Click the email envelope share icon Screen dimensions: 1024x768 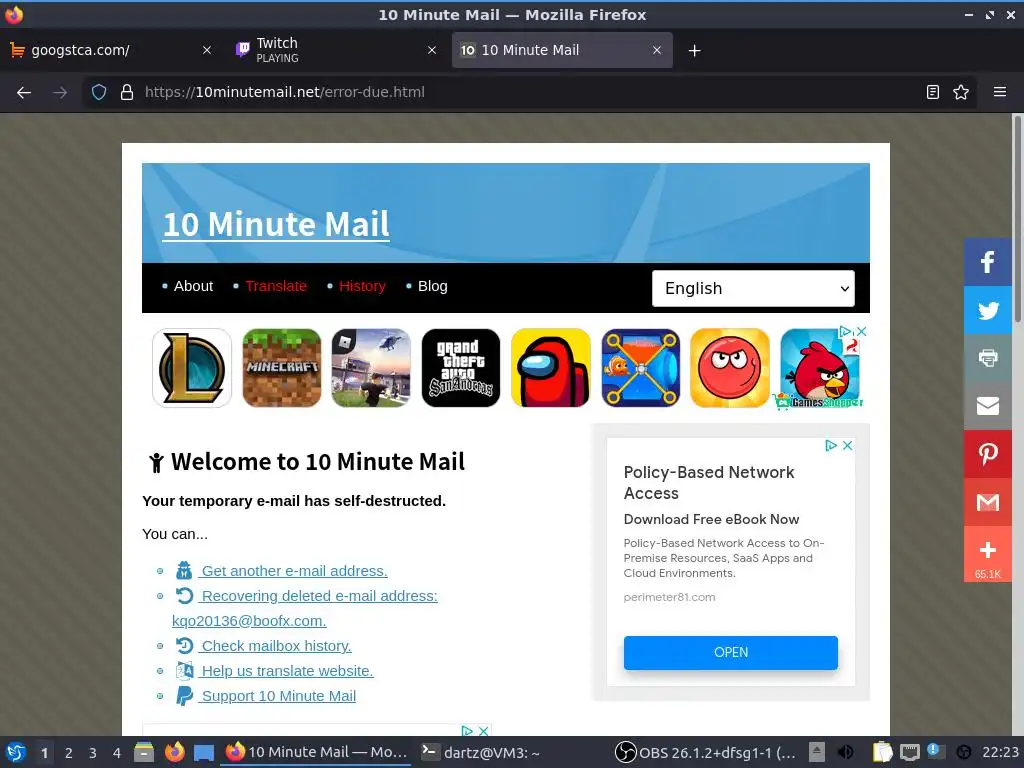(987, 406)
